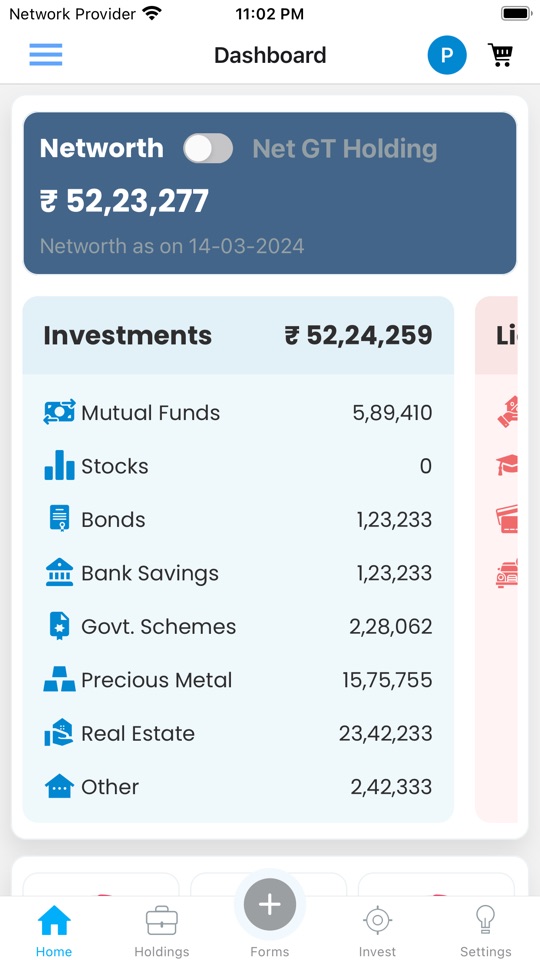Select the Other investments label
540x960 pixels.
pos(110,787)
